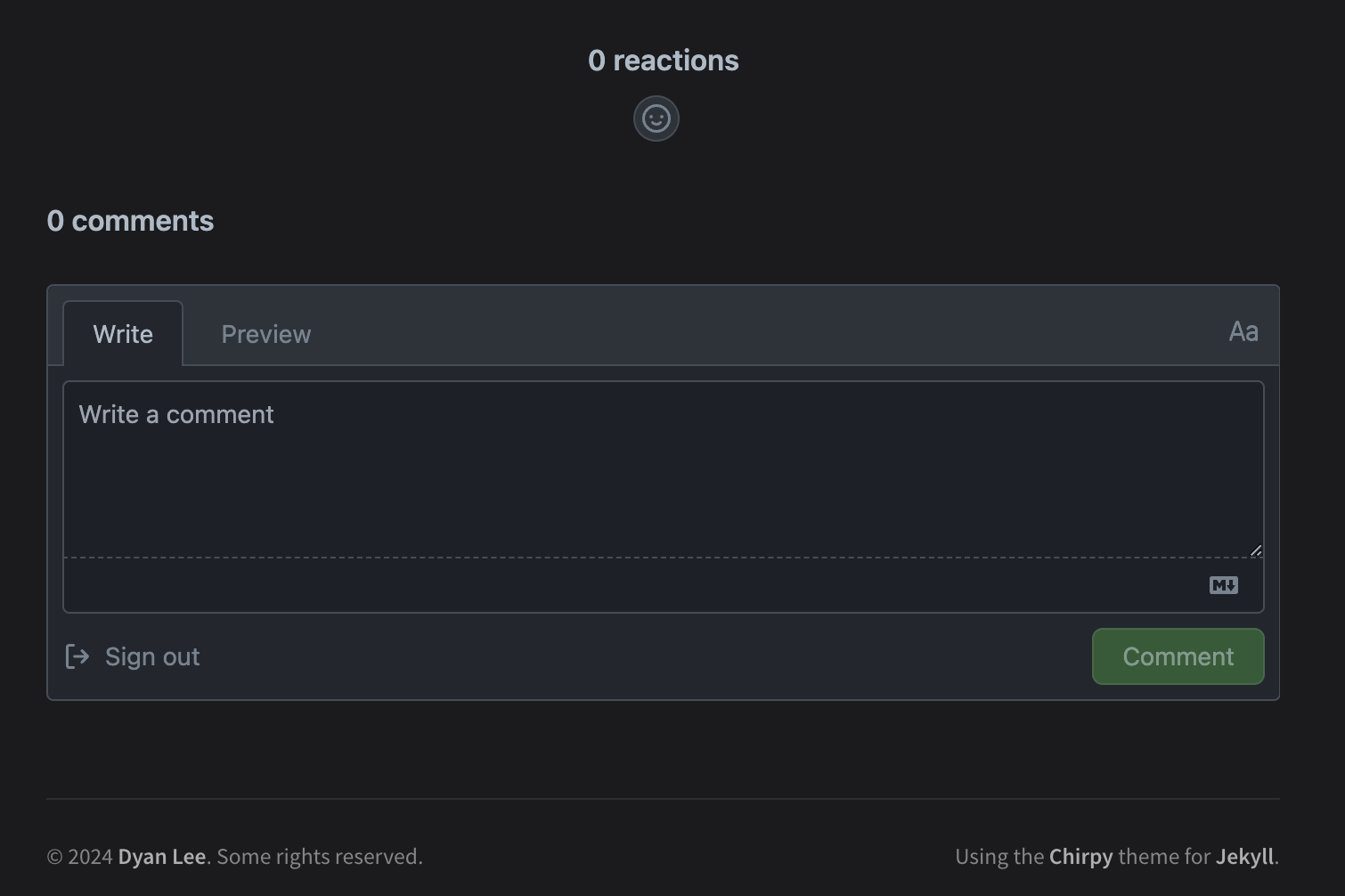Open the Jekyll link in footer
The height and width of the screenshot is (896, 1345).
coord(1244,857)
